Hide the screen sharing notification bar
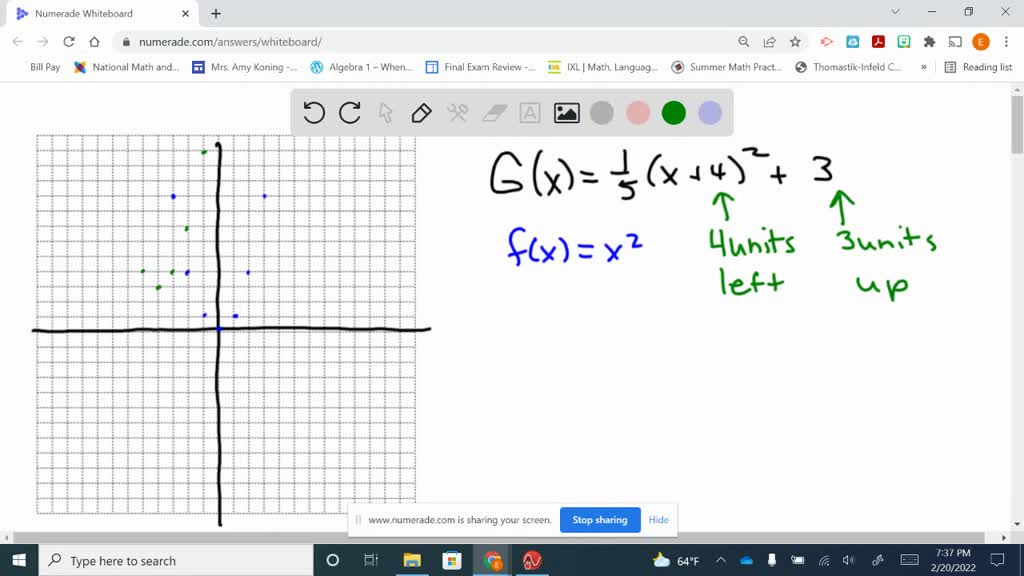 (658, 520)
